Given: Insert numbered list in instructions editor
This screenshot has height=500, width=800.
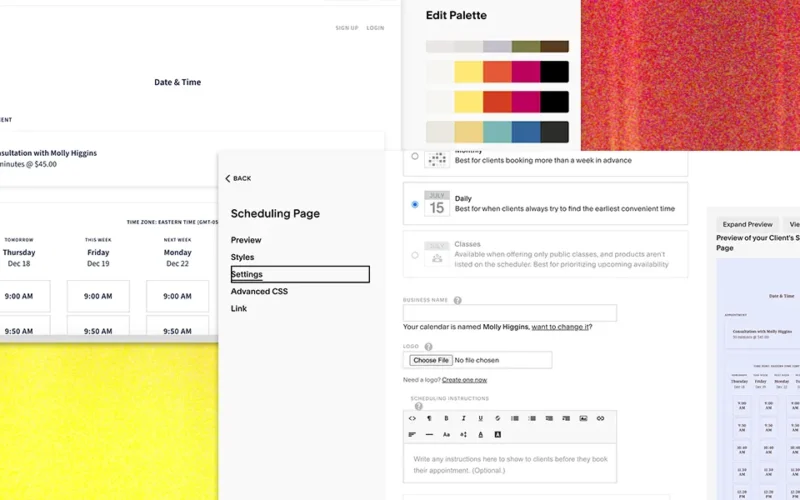Looking at the screenshot, I should [532, 418].
